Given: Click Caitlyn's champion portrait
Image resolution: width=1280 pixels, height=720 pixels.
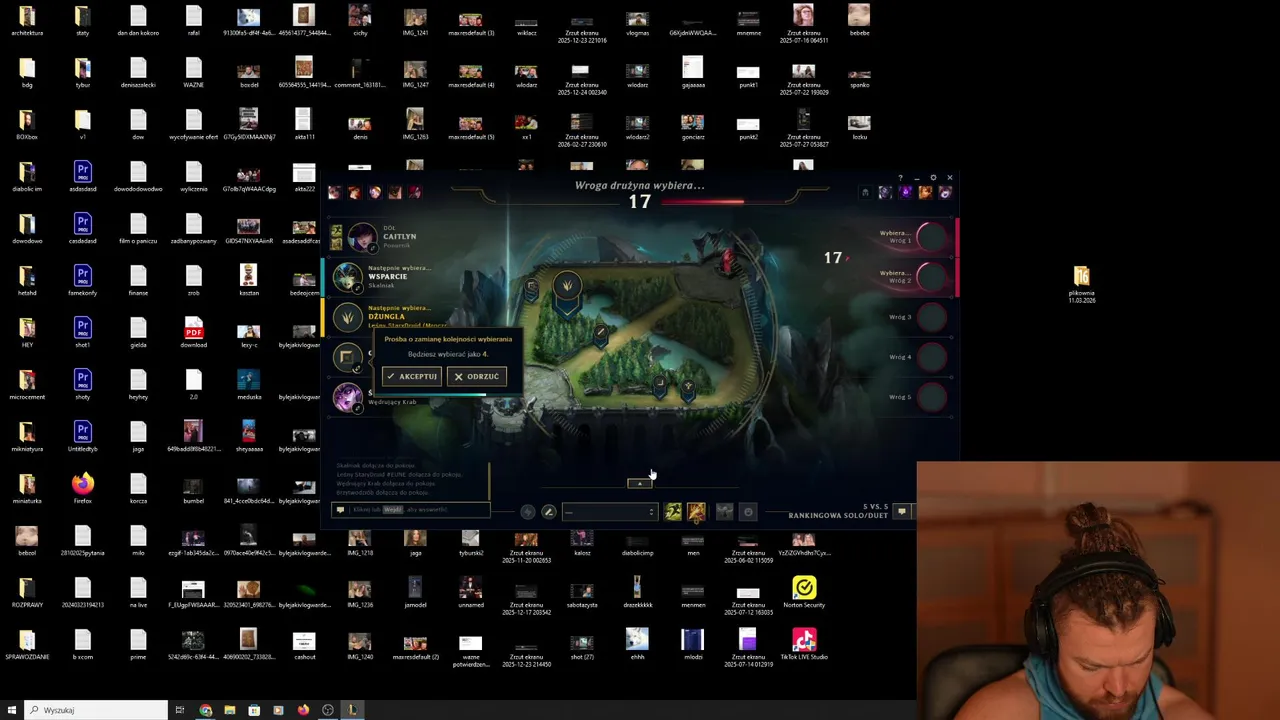Looking at the screenshot, I should (362, 238).
